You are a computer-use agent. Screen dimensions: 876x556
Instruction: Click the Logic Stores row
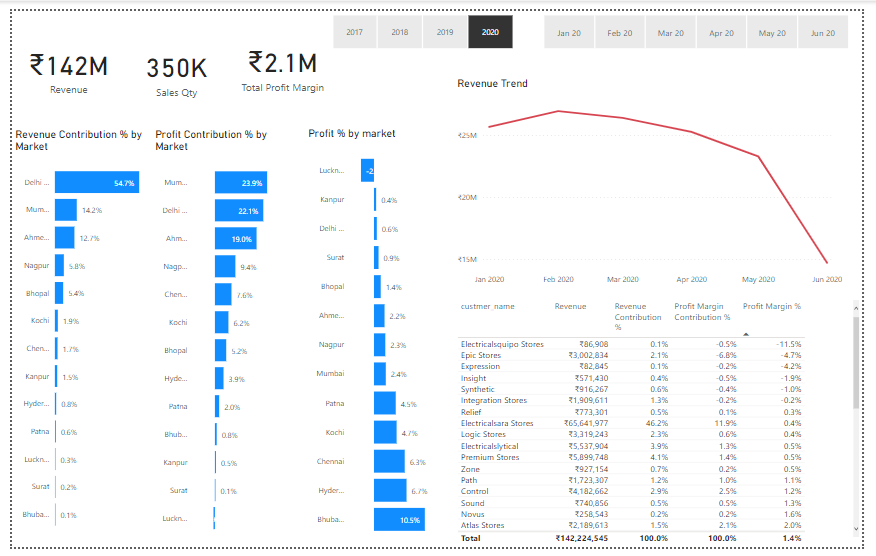tap(631, 435)
